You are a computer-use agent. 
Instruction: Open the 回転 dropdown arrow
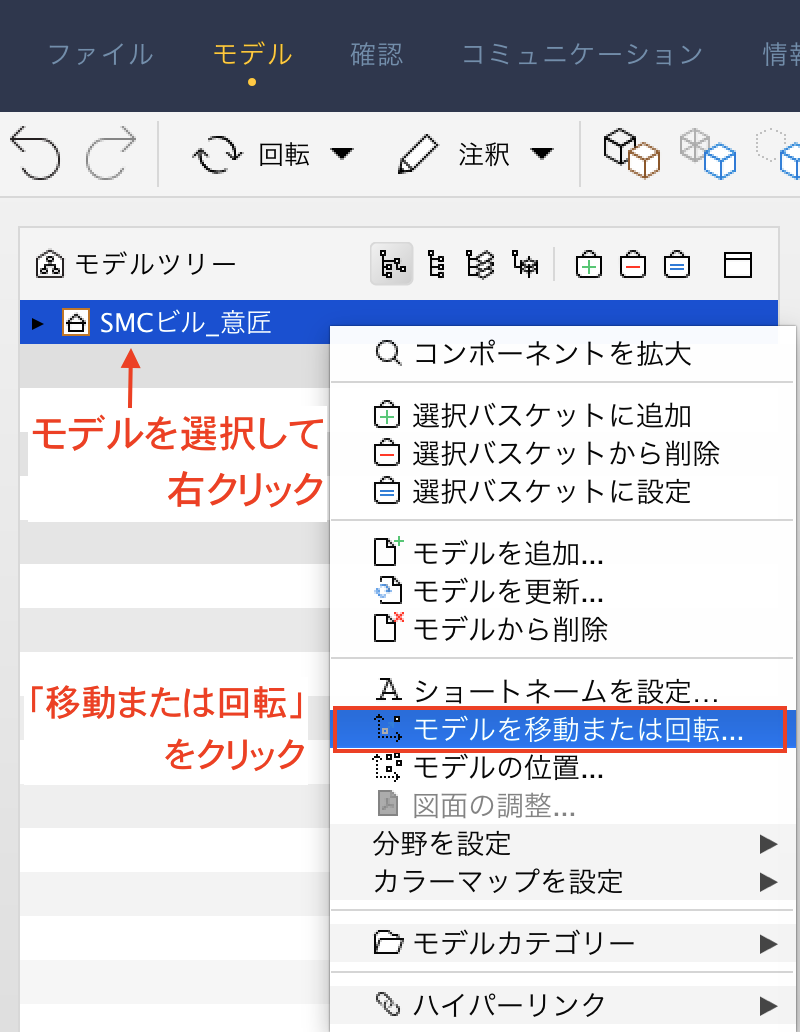[x=342, y=154]
